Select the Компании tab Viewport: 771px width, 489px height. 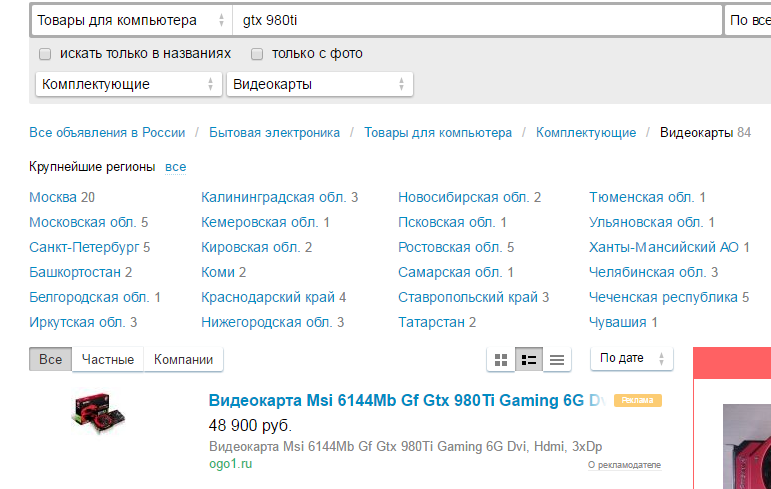click(183, 359)
